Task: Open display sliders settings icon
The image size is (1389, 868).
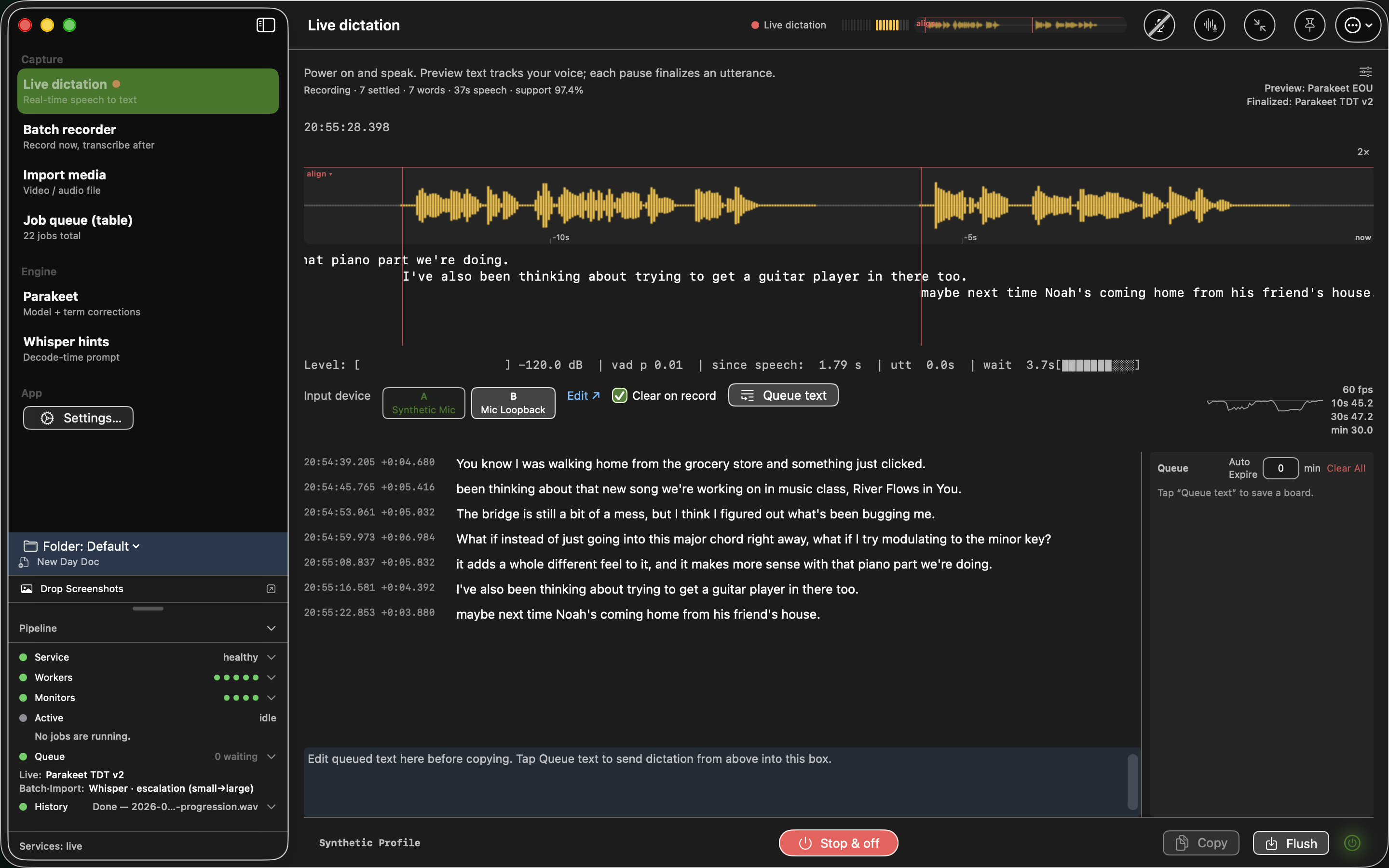Action: (1365, 72)
